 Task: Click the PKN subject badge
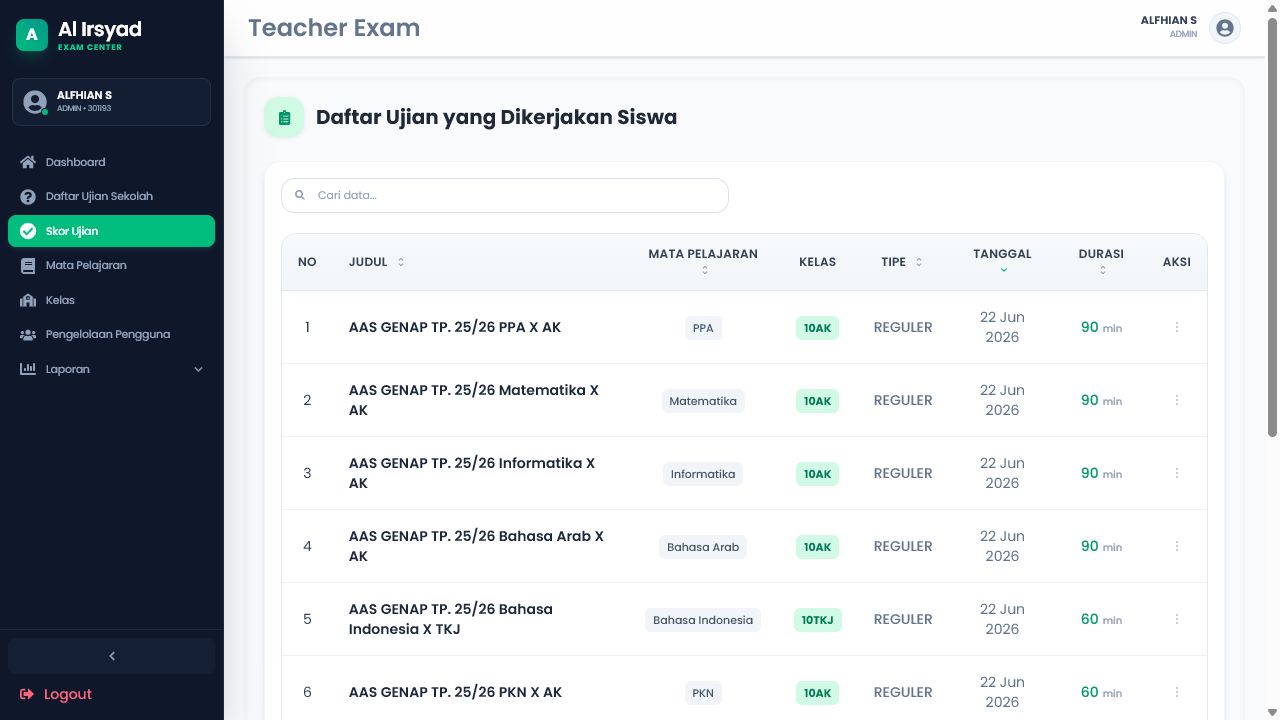[x=703, y=693]
